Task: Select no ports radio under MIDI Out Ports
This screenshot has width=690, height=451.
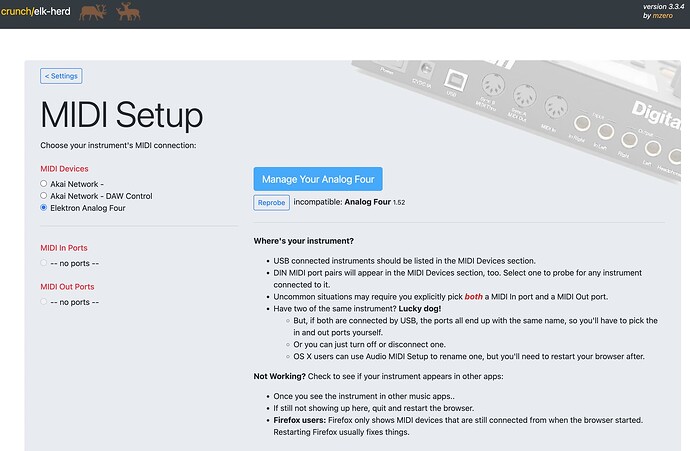Action: [x=44, y=301]
